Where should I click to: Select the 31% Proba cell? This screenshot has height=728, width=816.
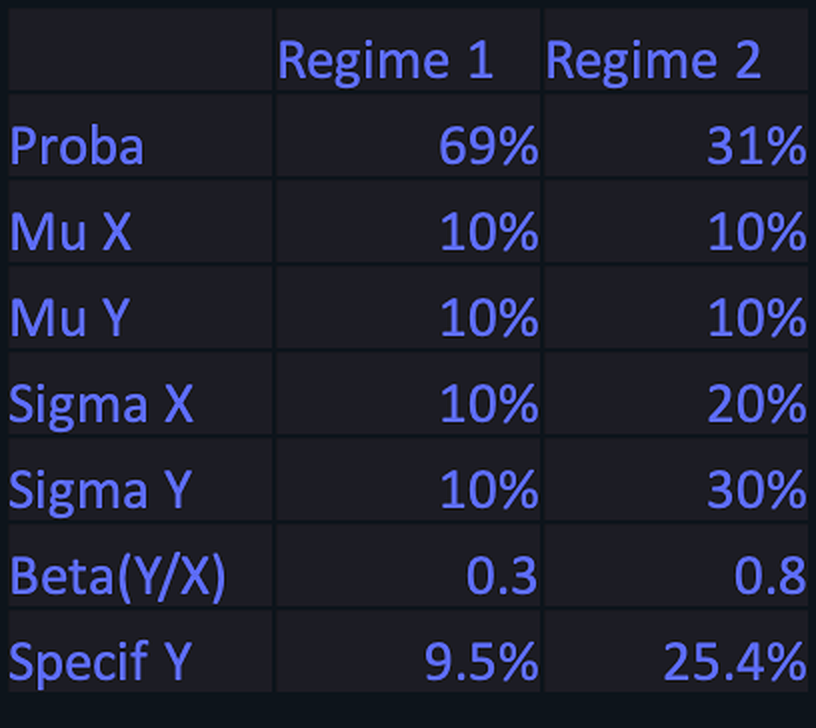(676, 135)
